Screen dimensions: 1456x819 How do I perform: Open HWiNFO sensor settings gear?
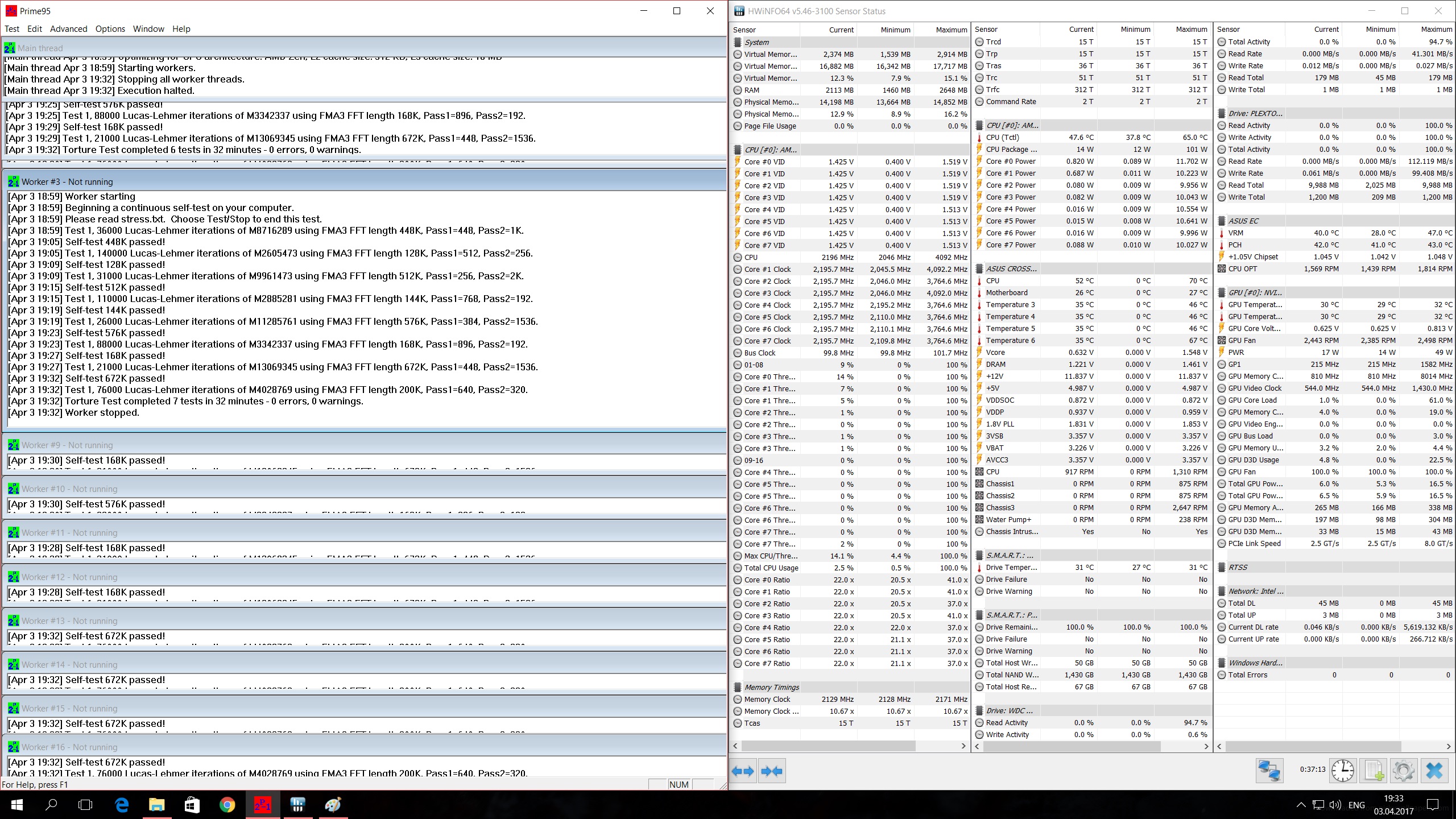1403,771
